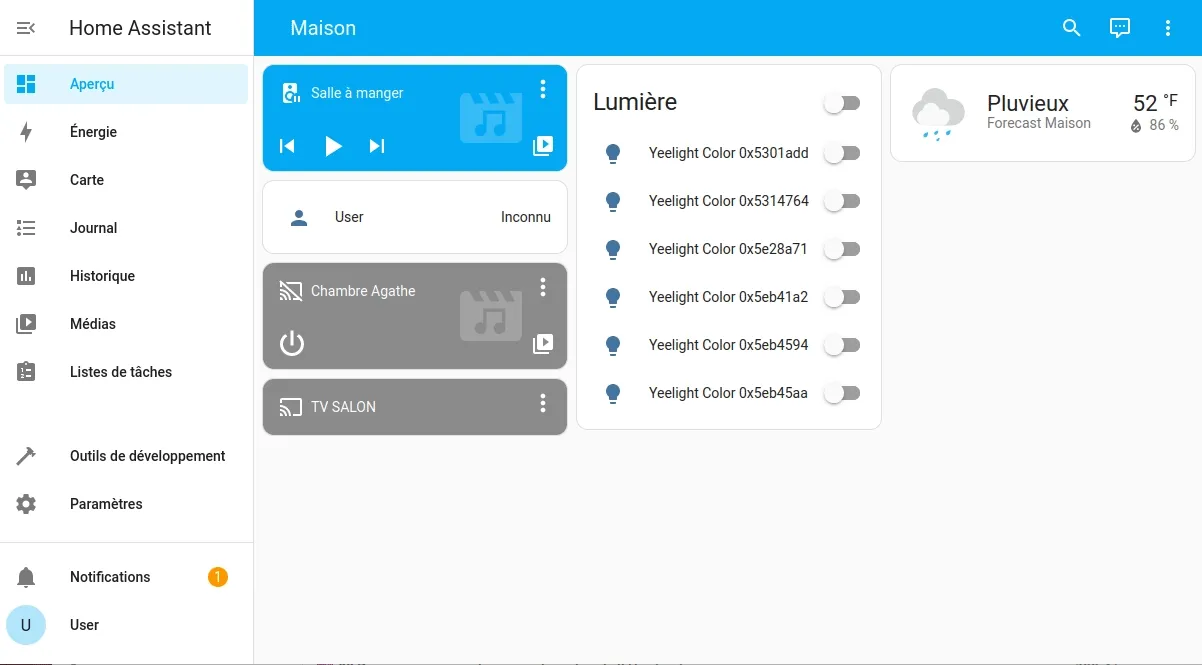Switch to the Maison tab
Image resolution: width=1202 pixels, height=665 pixels.
pyautogui.click(x=323, y=28)
